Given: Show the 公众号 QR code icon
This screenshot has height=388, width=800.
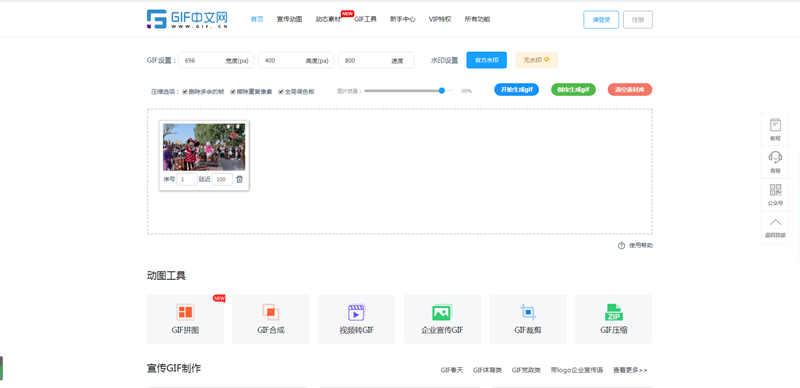Looking at the screenshot, I should (775, 190).
